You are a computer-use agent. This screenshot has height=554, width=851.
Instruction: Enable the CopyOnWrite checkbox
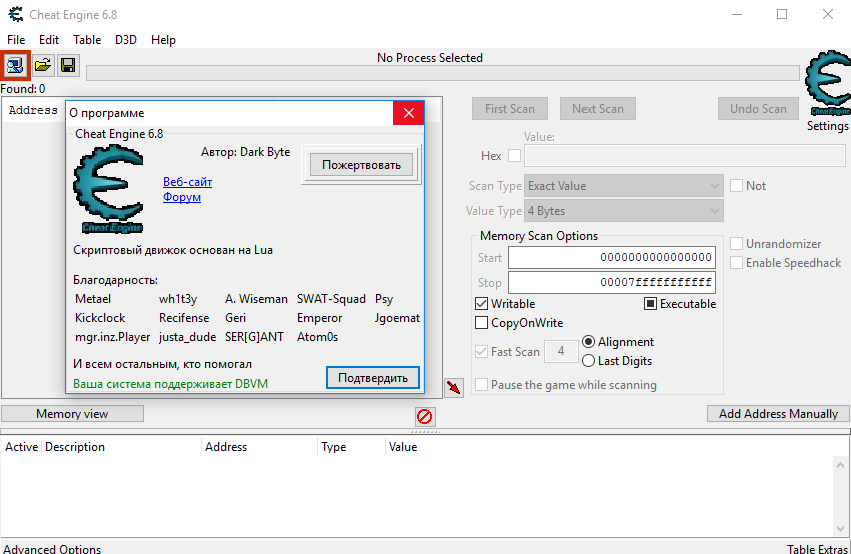point(482,323)
